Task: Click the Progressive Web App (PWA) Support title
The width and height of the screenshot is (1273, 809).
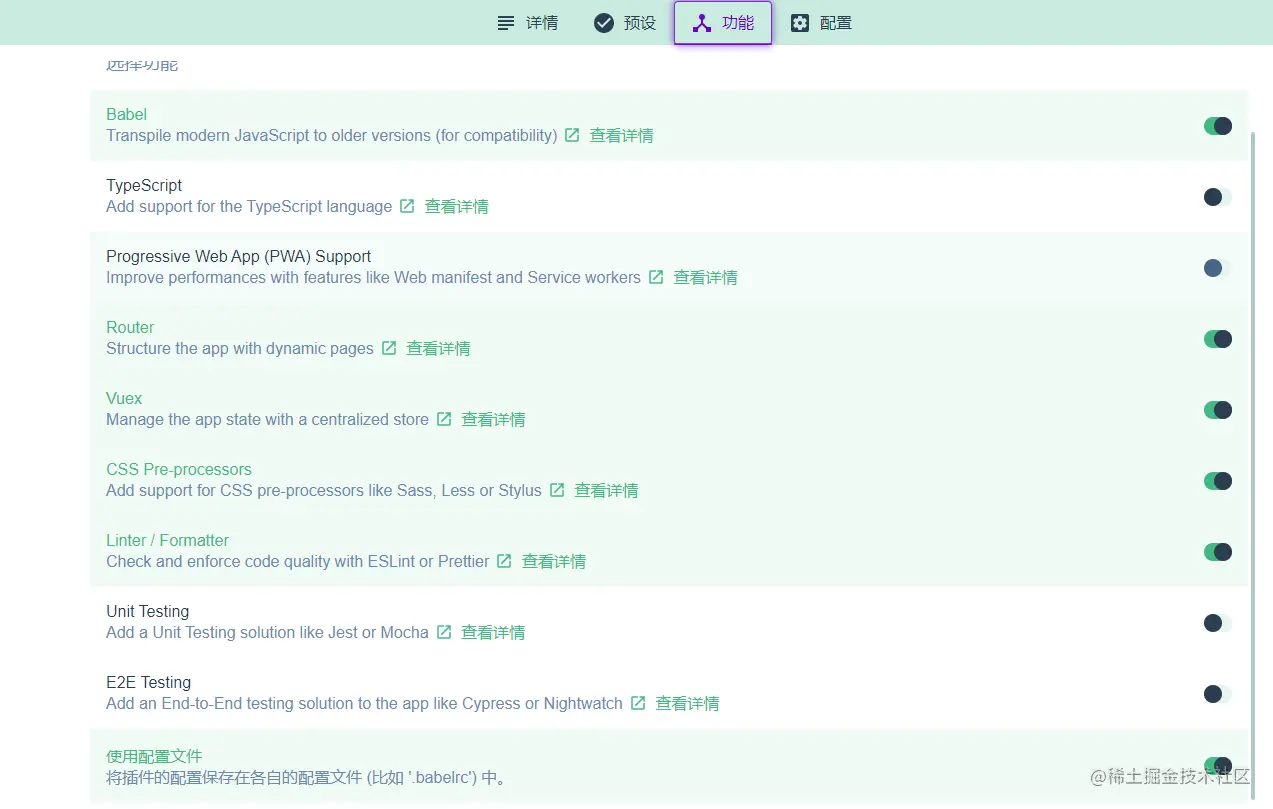Action: click(x=239, y=257)
